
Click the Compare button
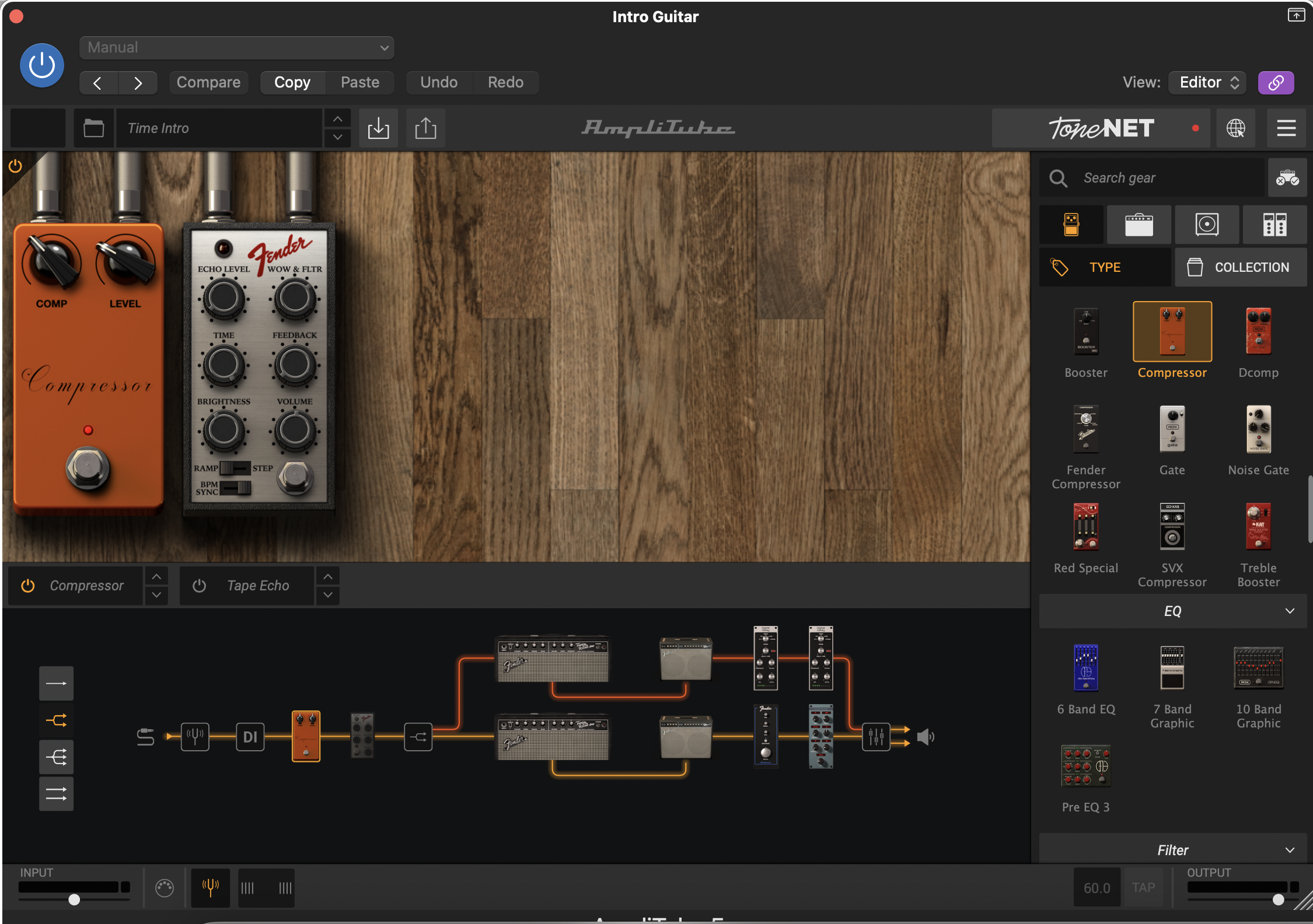(x=208, y=82)
